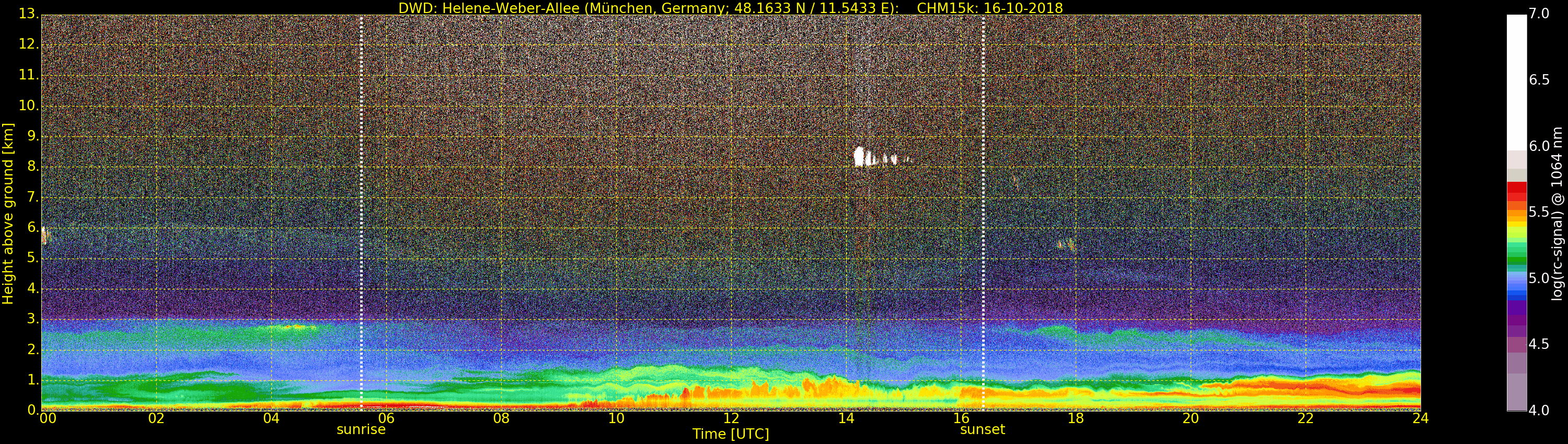
Task: Click the "log(rc-signal) @ 1064 nm" colorbar label
Action: pyautogui.click(x=1557, y=214)
